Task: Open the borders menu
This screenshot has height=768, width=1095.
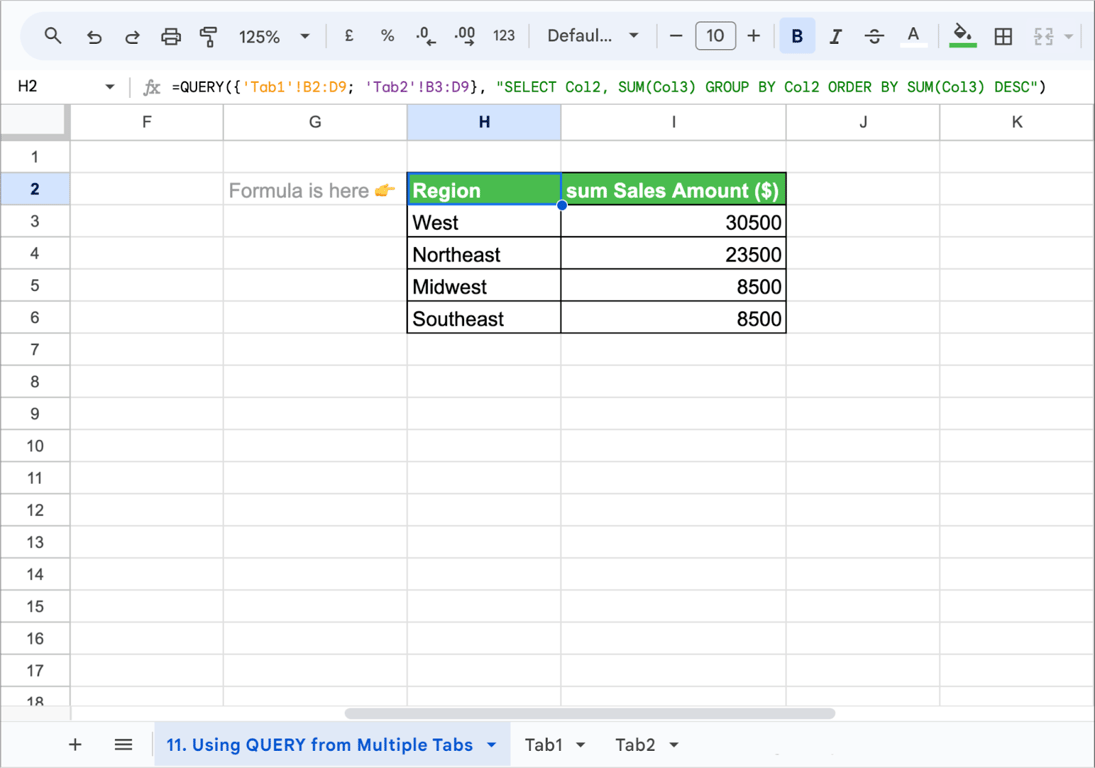Action: [1003, 36]
